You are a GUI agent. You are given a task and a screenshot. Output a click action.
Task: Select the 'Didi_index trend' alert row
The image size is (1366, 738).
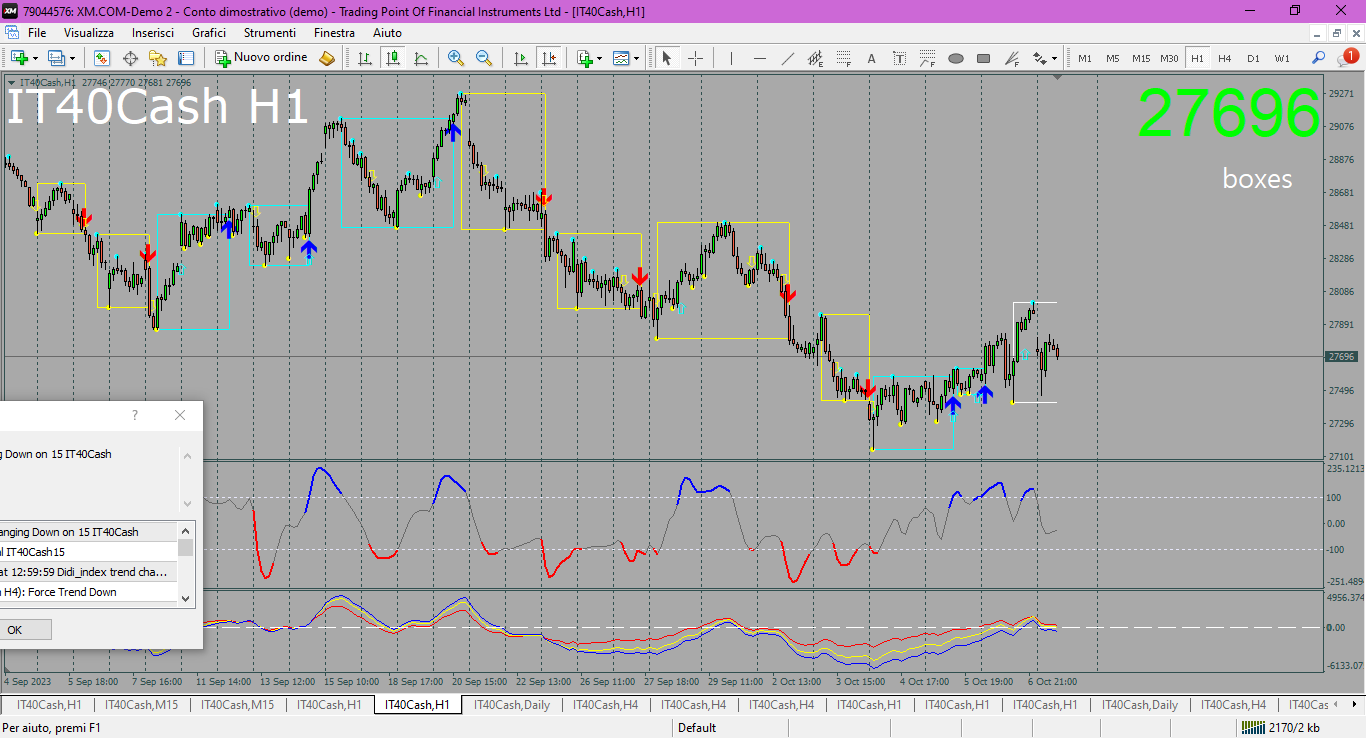[88, 572]
